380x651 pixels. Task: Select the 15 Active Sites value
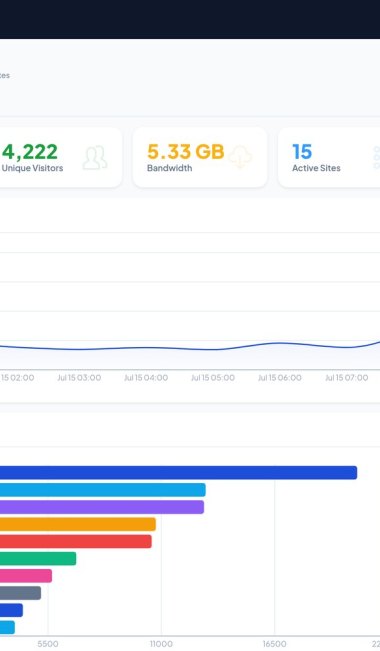coord(302,152)
